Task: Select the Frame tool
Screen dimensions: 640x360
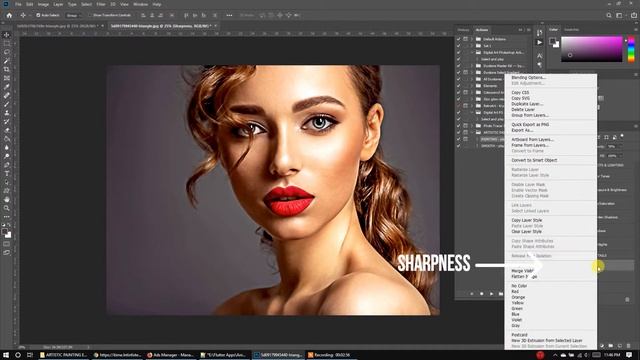Action: pyautogui.click(x=7, y=78)
